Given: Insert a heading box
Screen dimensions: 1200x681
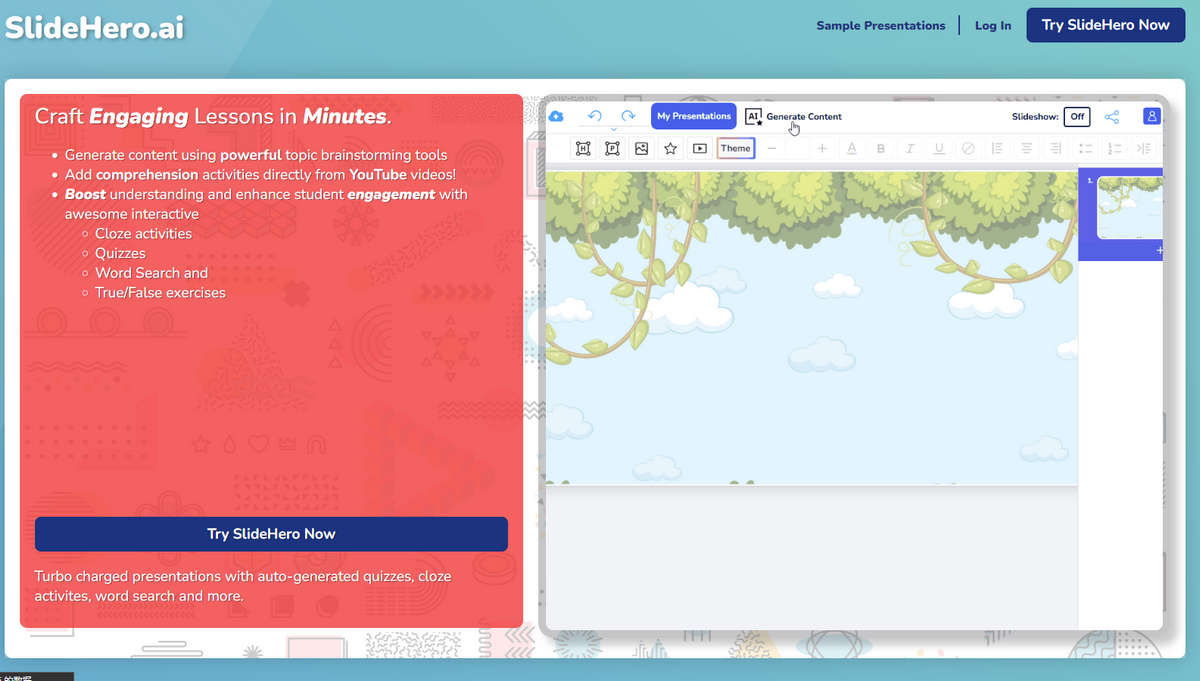Looking at the screenshot, I should [x=583, y=148].
